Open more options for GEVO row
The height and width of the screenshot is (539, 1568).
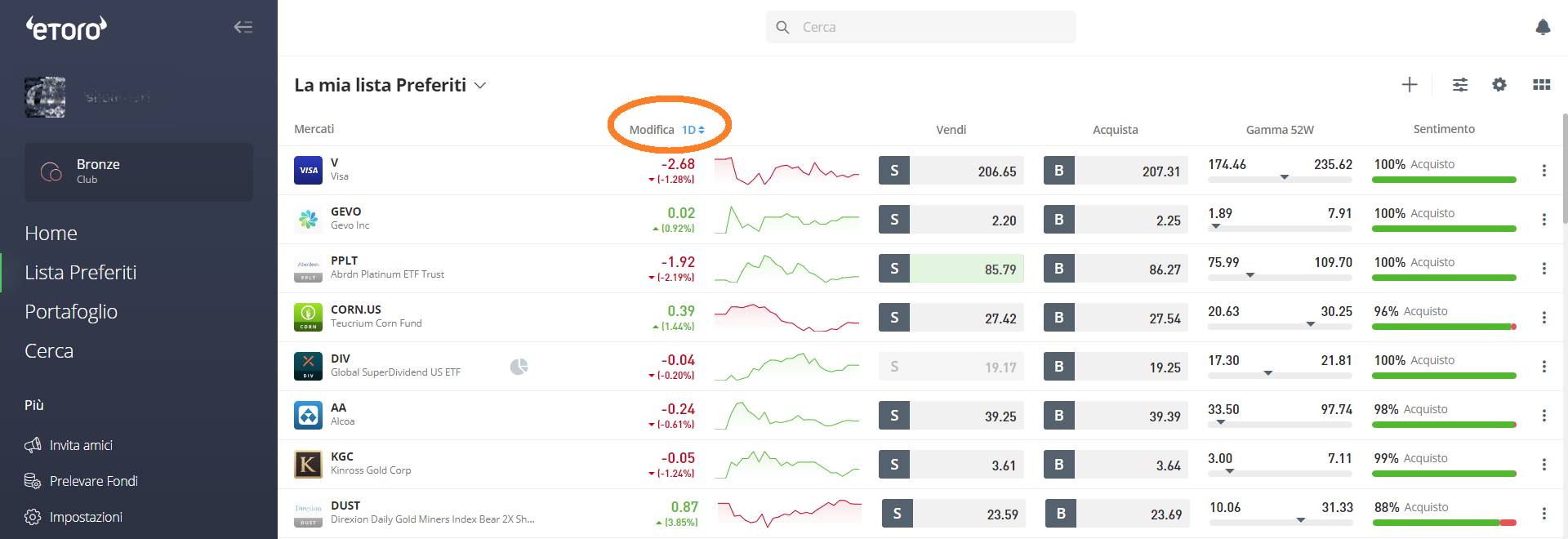pos(1543,219)
